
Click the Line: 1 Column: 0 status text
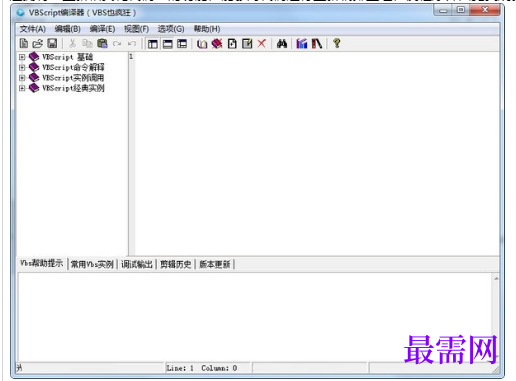pos(202,368)
